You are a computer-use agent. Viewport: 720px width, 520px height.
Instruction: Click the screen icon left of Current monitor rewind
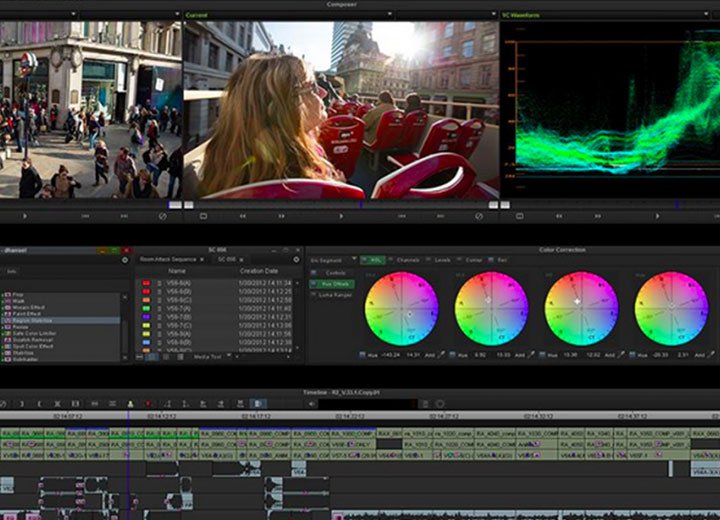point(203,216)
